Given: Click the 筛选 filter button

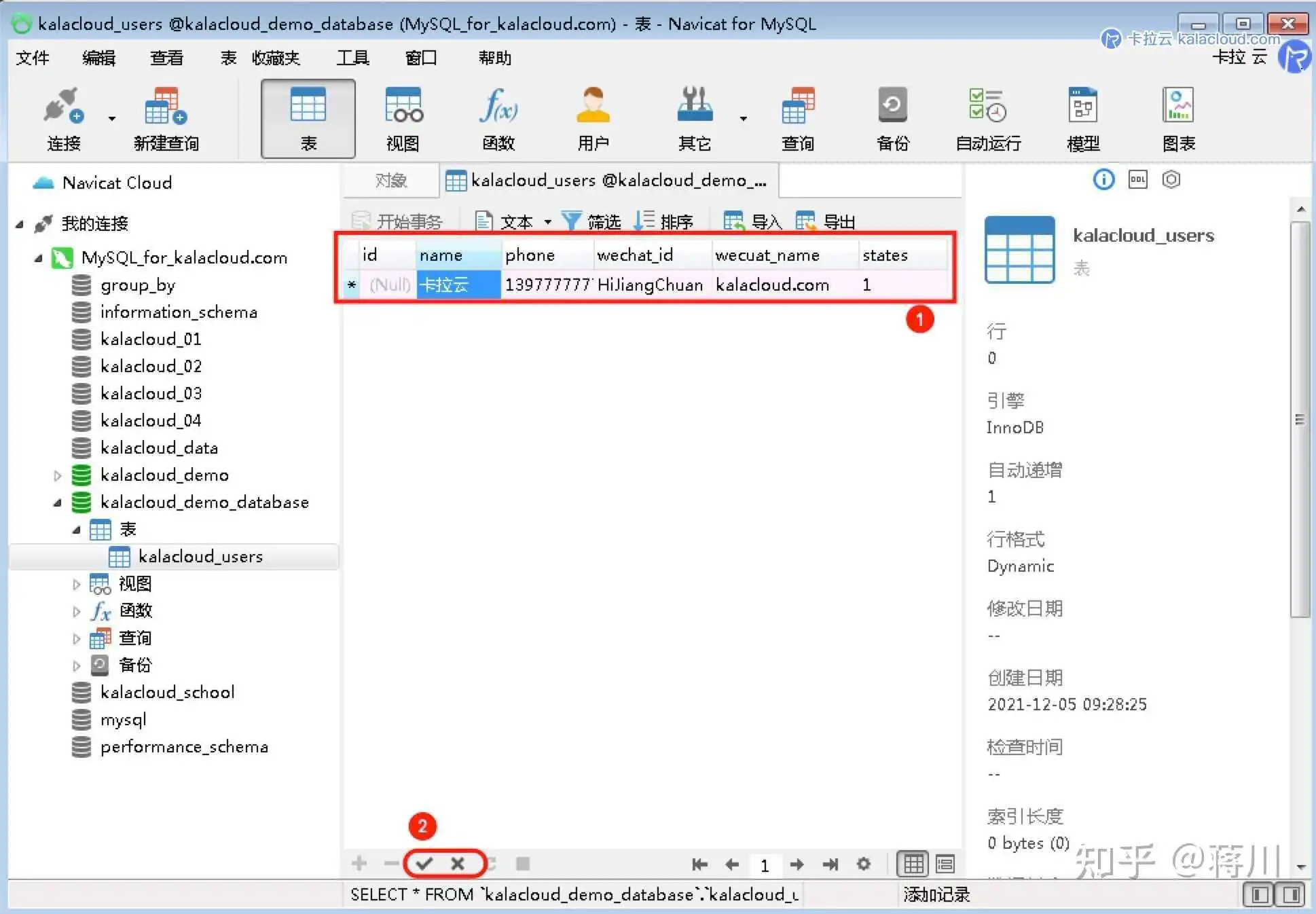Looking at the screenshot, I should coord(592,221).
